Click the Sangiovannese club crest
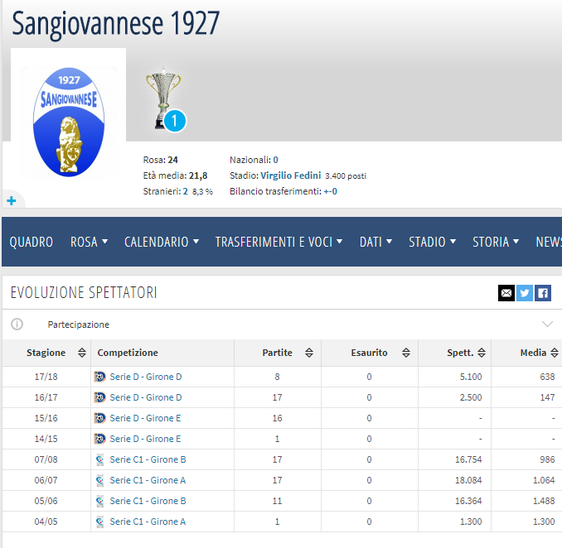 coord(68,121)
